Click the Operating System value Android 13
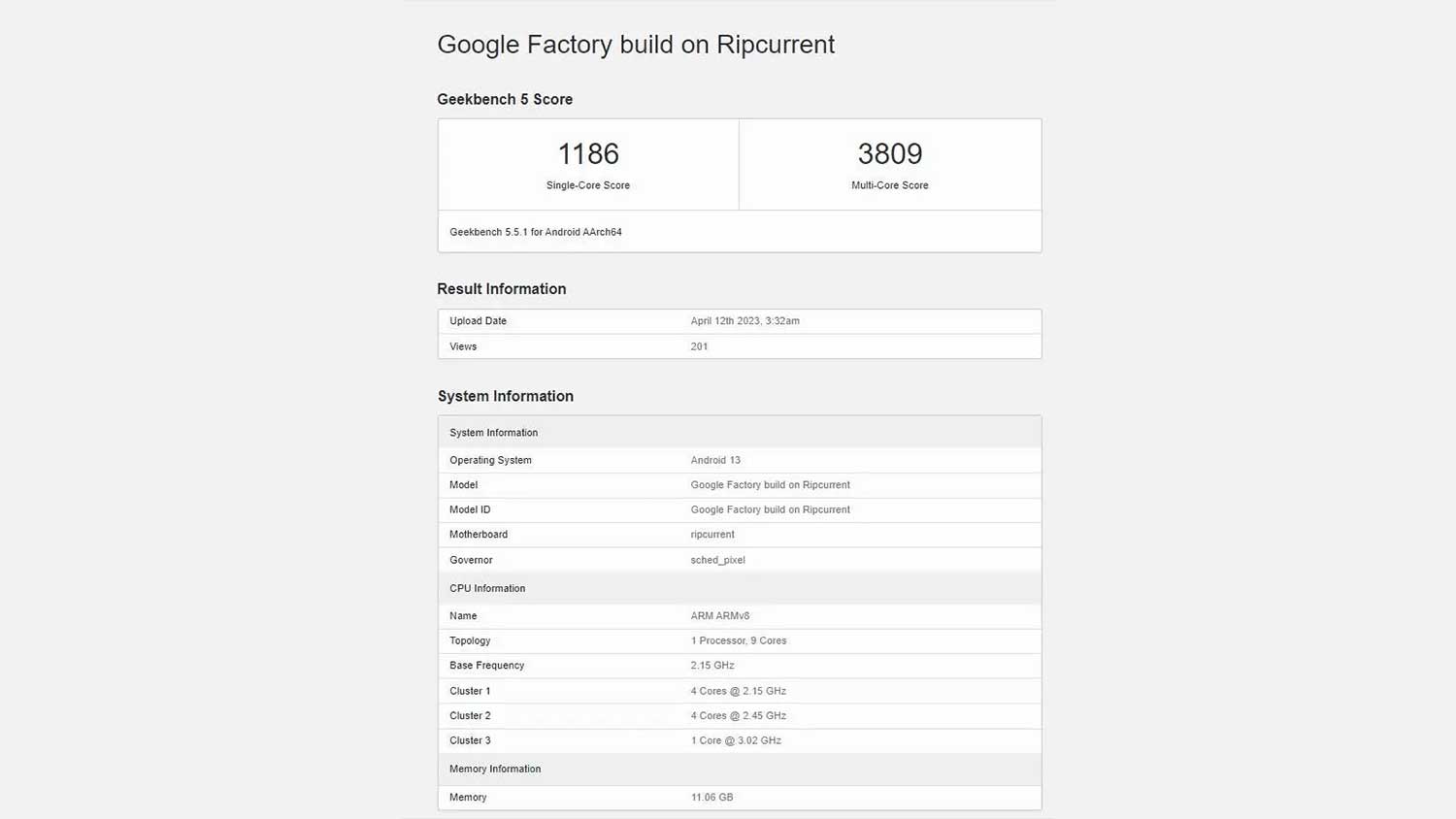 715,460
